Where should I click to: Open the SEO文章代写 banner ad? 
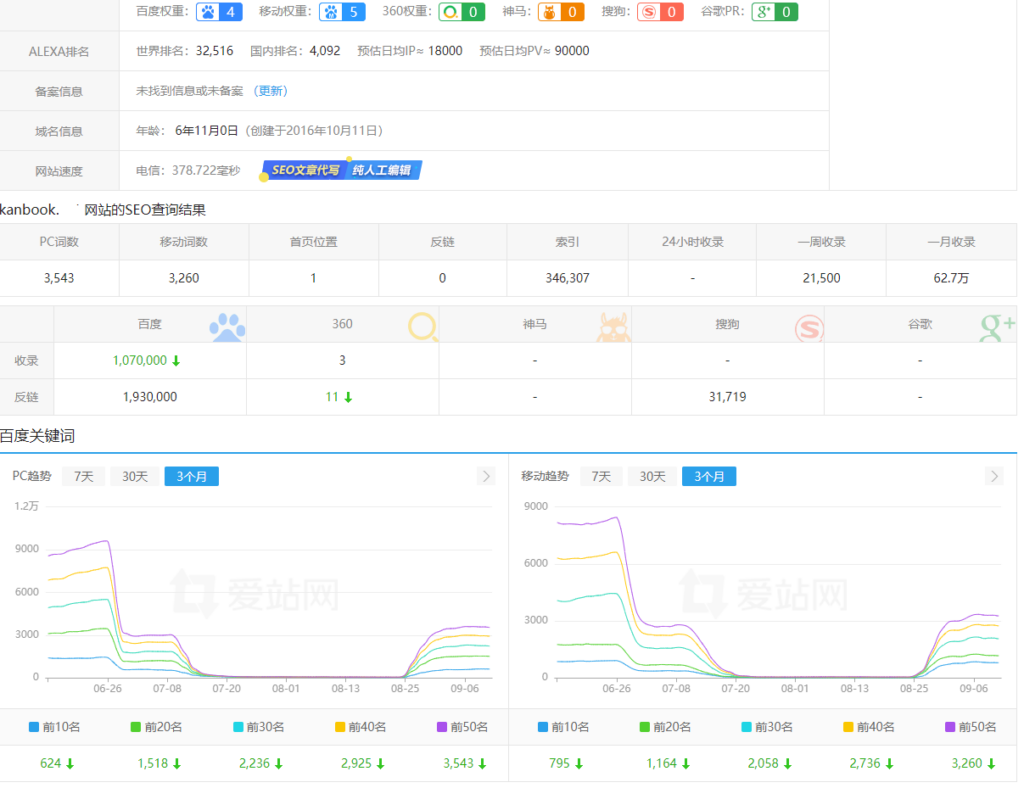coord(340,170)
